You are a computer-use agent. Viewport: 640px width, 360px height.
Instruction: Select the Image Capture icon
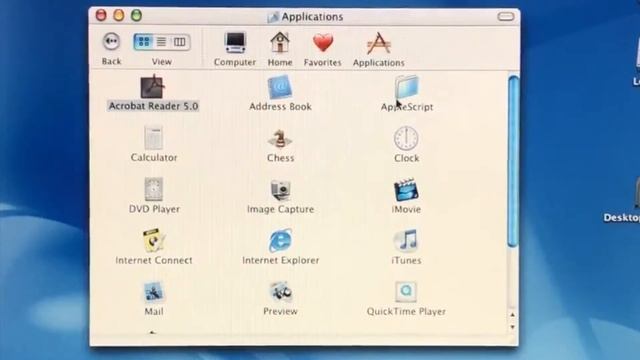(280, 190)
